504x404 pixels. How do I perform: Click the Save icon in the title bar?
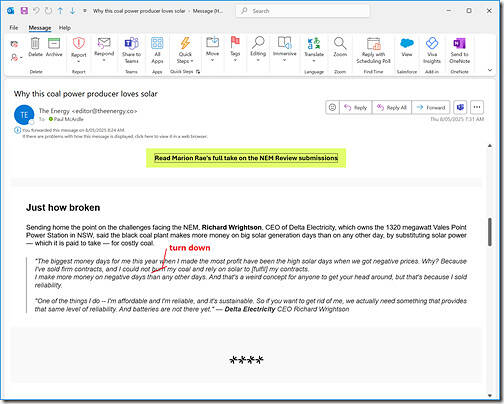pos(24,11)
